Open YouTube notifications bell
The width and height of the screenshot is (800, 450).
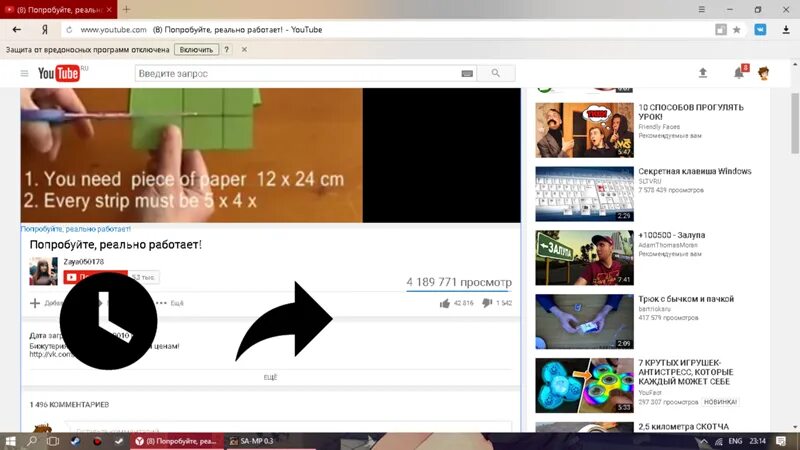tap(738, 73)
